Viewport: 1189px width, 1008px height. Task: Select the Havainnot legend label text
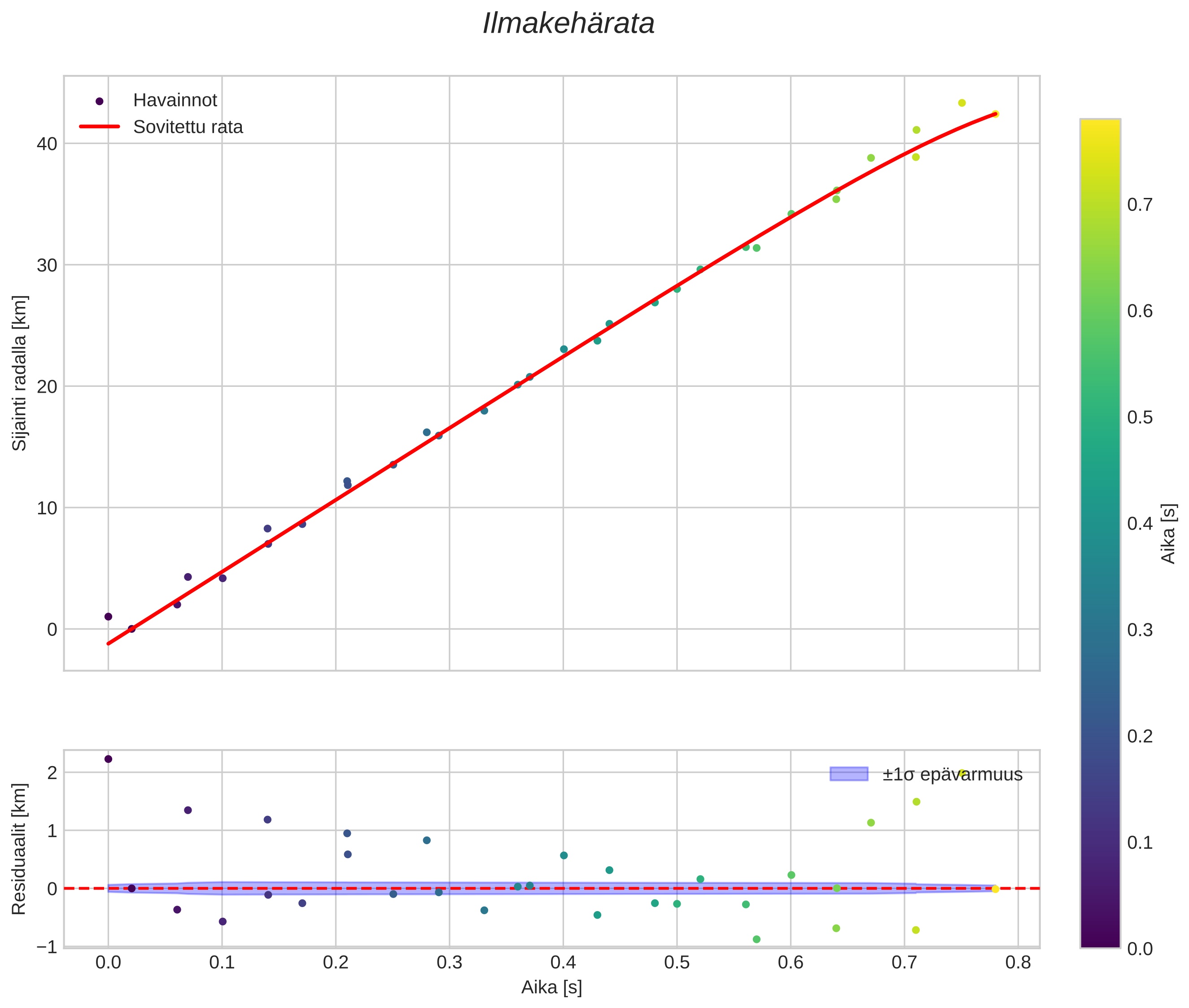(x=175, y=101)
